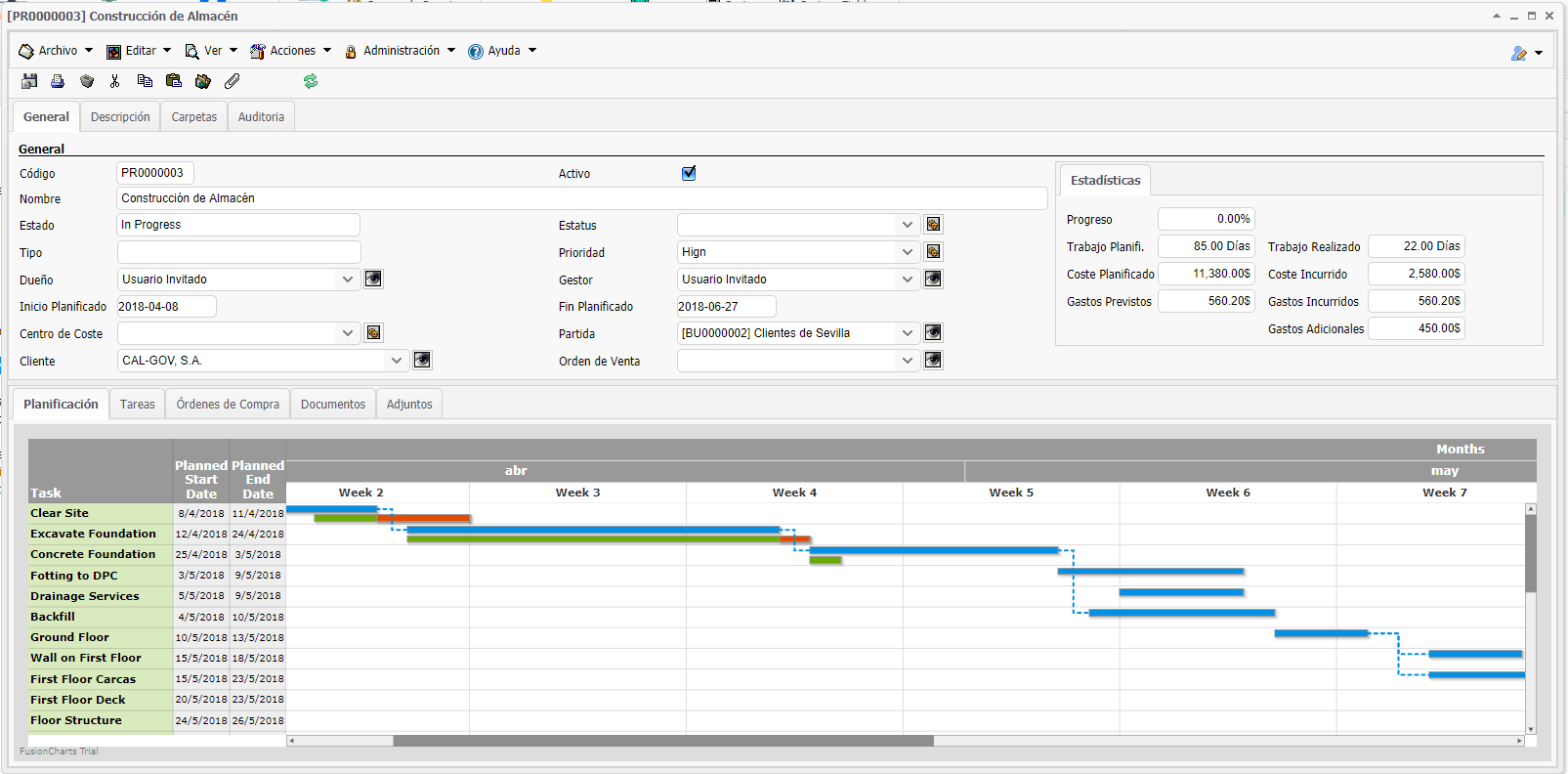Click the printer icon
This screenshot has width=1568, height=774.
[58, 81]
